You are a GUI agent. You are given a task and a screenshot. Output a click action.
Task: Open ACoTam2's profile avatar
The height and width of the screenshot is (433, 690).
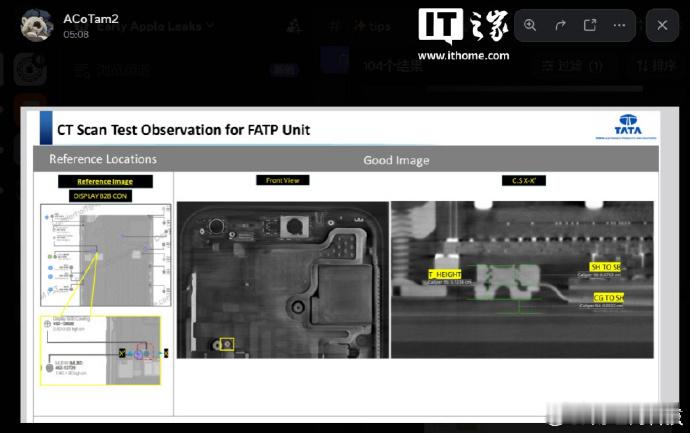[x=37, y=25]
